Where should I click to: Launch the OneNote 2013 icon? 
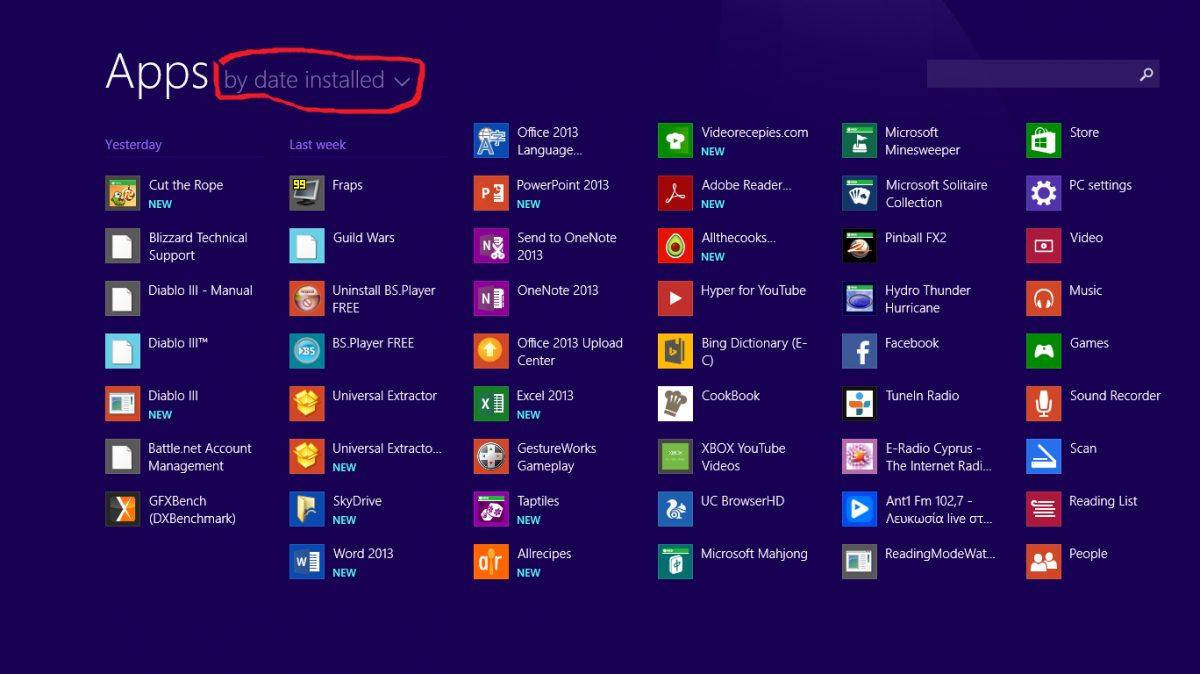click(x=491, y=299)
